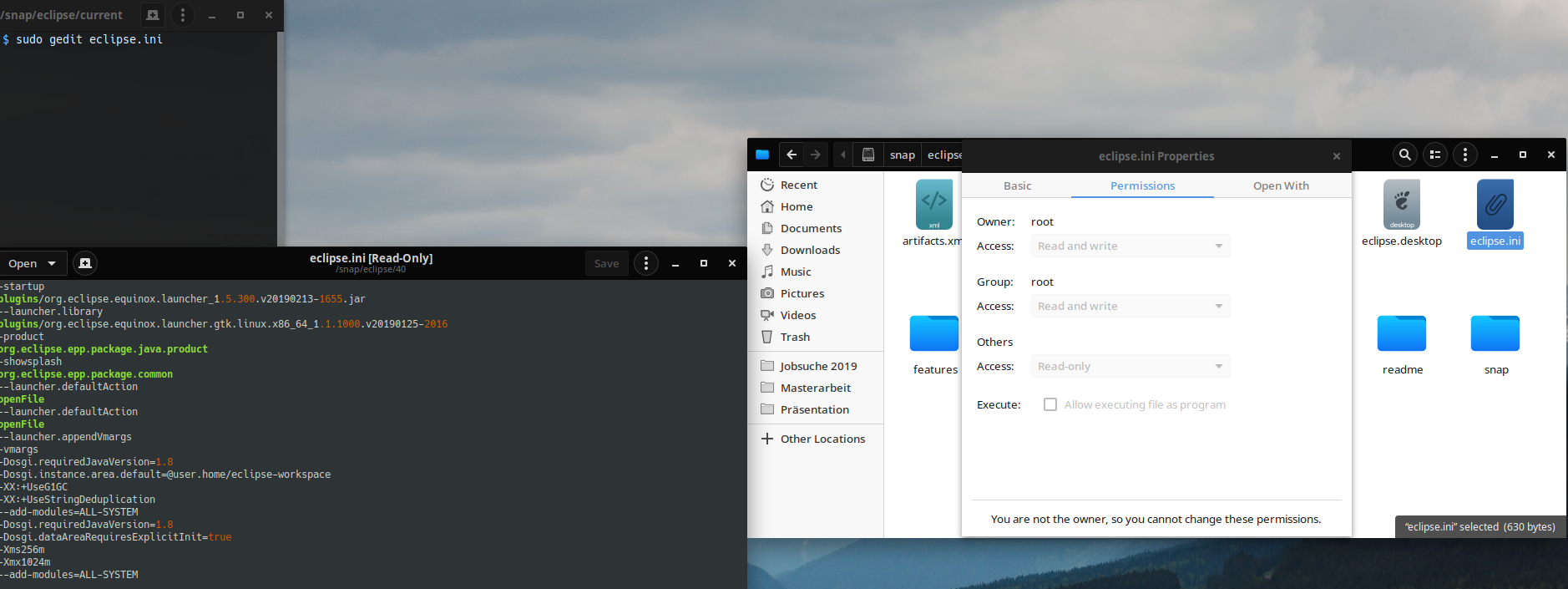Click the path bar left scroll arrow

[843, 155]
